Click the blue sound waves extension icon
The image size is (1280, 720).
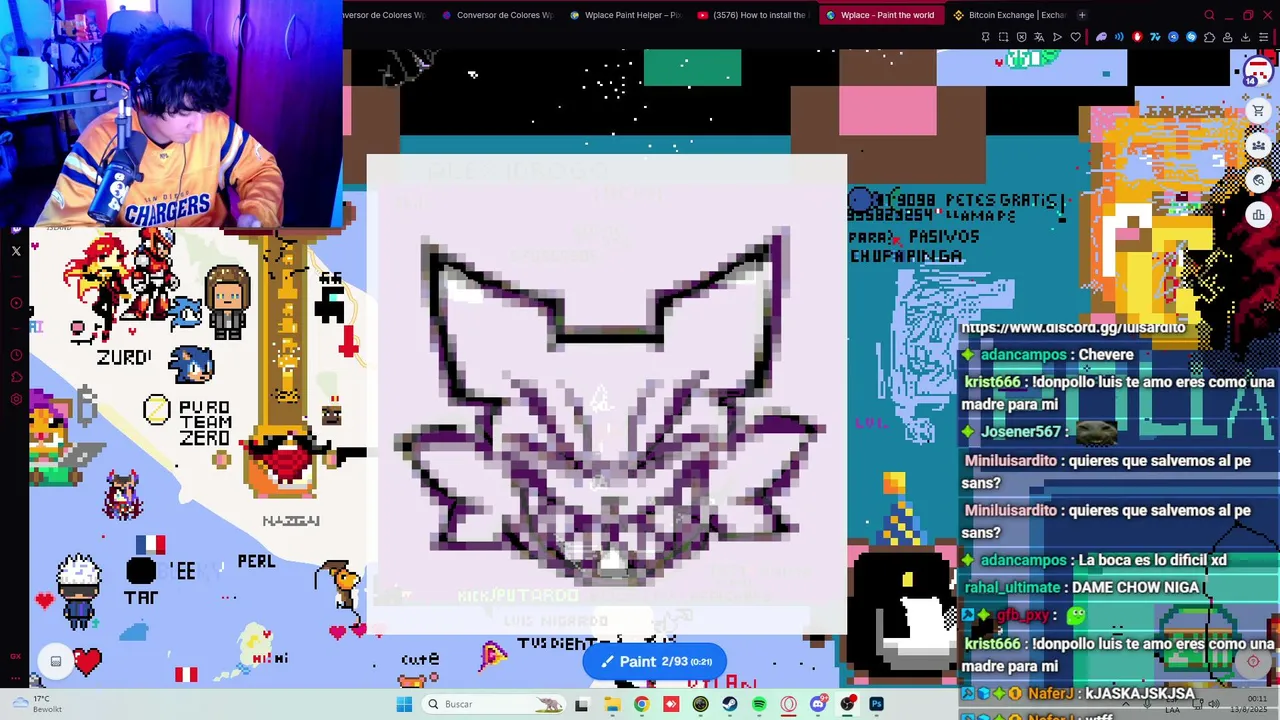1119,37
